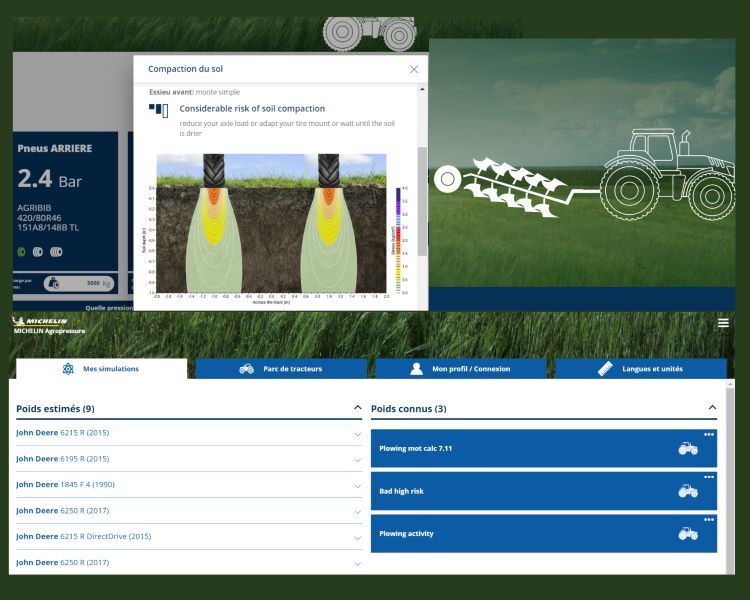Select triple tire mount icon

tap(56, 252)
